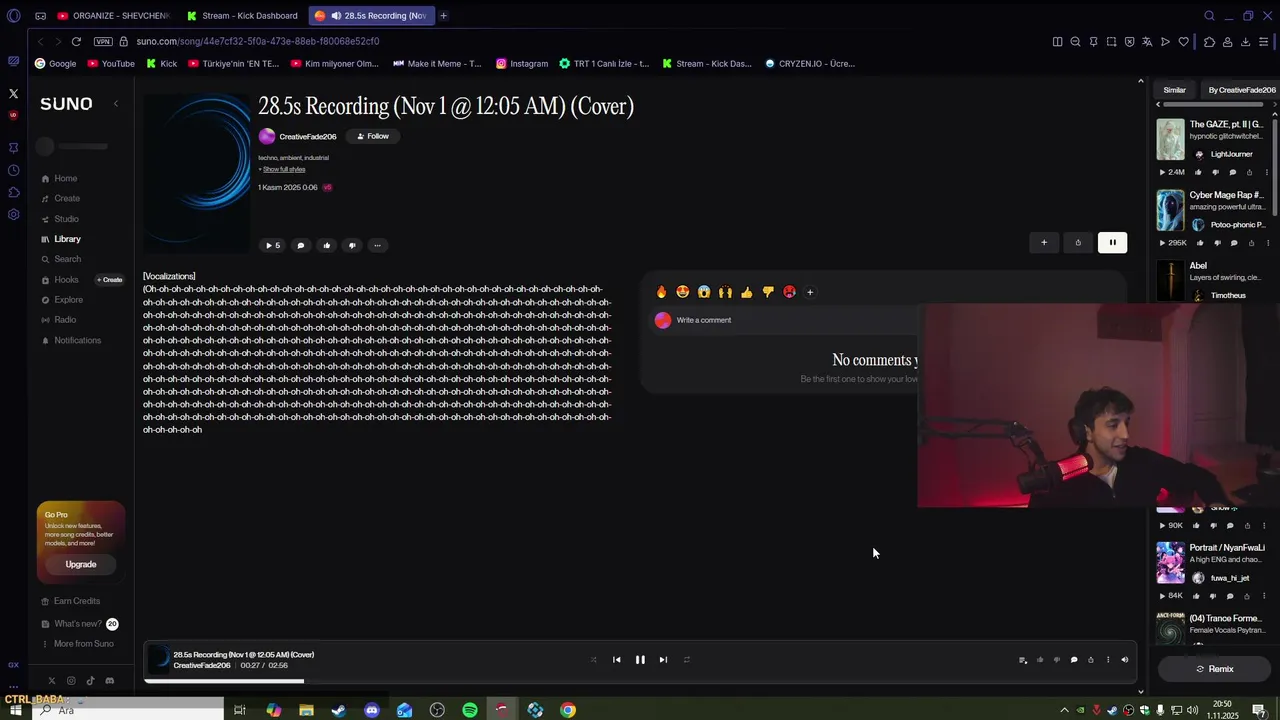
Task: Open Library in Suno sidebar
Action: point(67,239)
